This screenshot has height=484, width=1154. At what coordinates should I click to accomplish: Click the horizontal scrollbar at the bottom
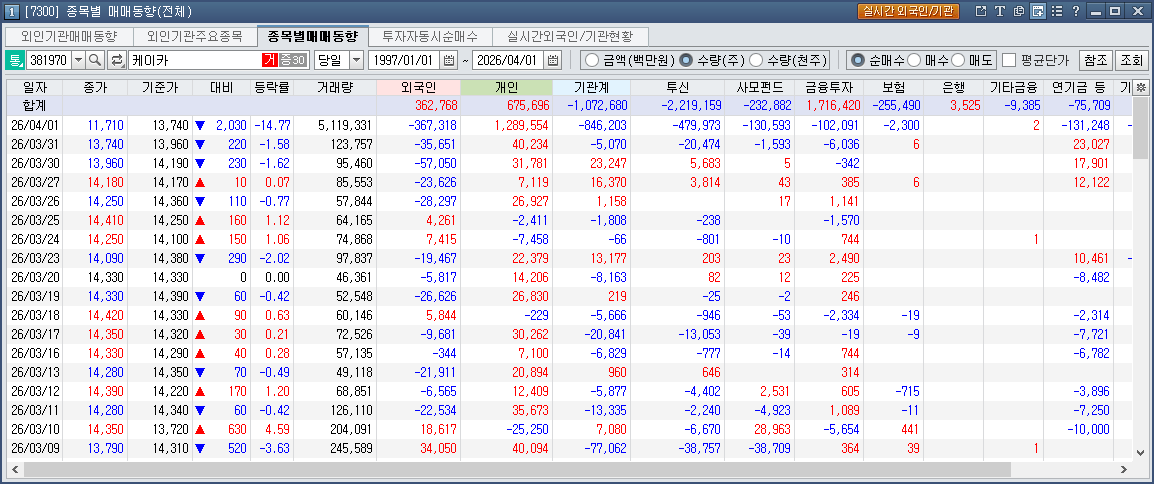(x=570, y=468)
